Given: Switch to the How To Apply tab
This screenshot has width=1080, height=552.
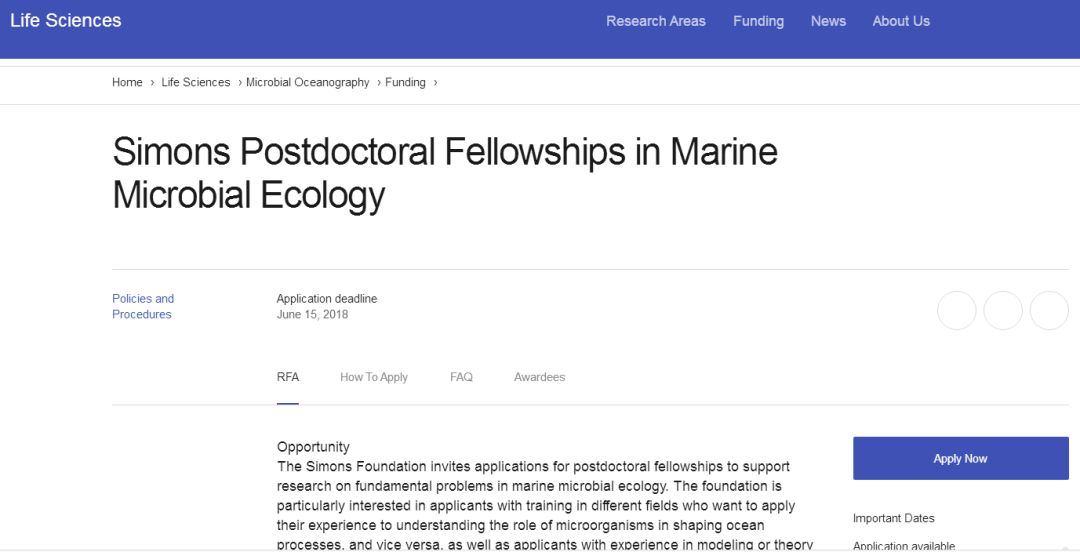Looking at the screenshot, I should (x=374, y=377).
